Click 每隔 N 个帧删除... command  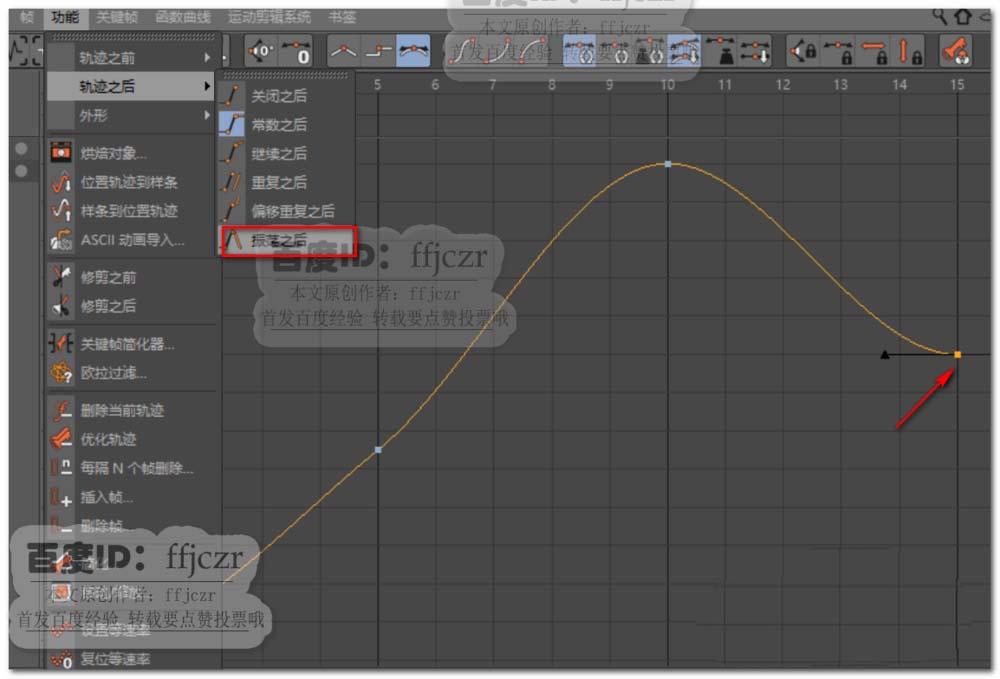tap(131, 468)
